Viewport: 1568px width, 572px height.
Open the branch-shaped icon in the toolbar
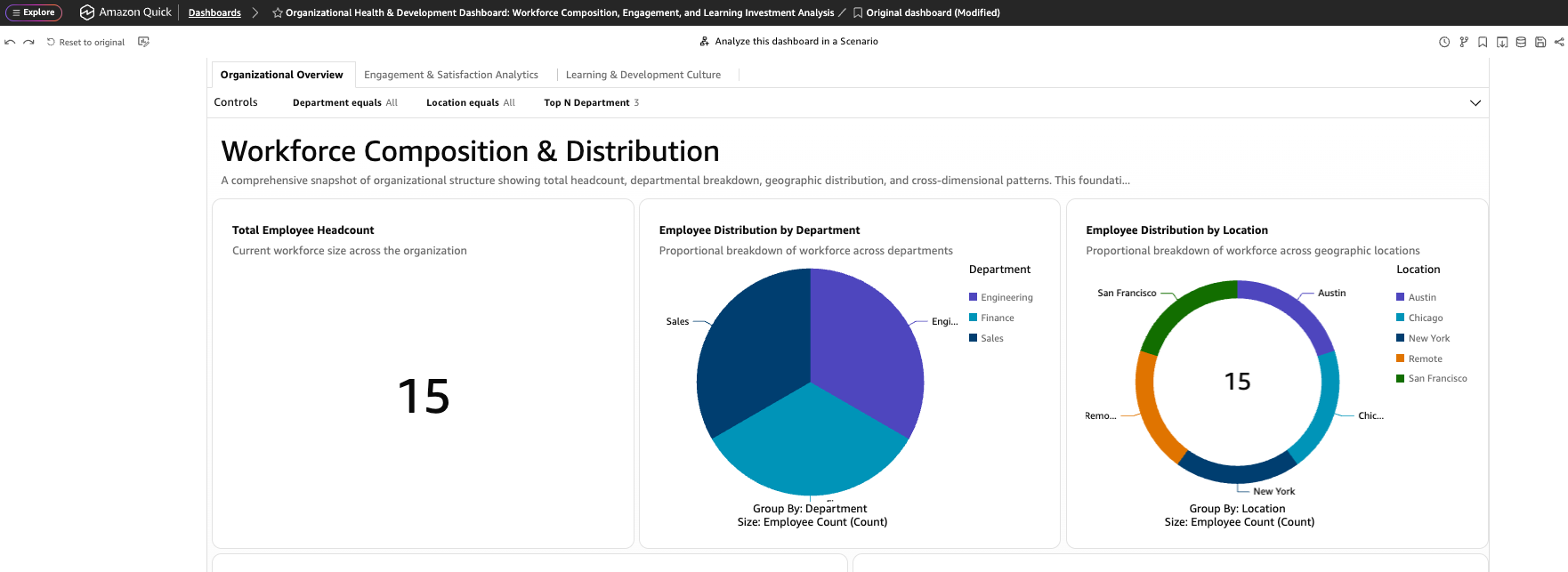point(1464,42)
